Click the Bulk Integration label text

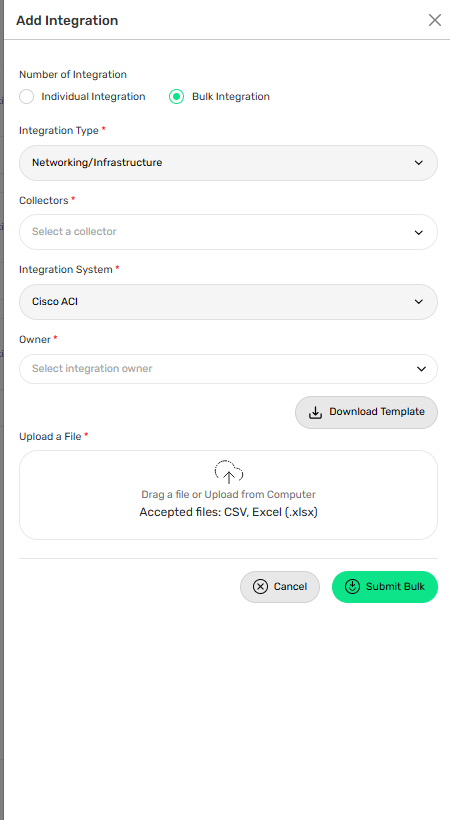coord(231,97)
